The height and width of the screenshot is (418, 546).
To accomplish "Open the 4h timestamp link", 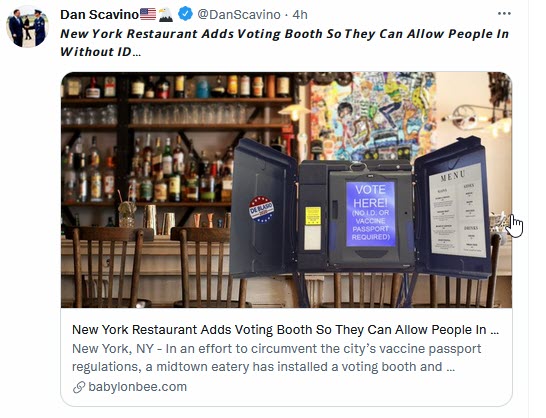I will point(300,15).
